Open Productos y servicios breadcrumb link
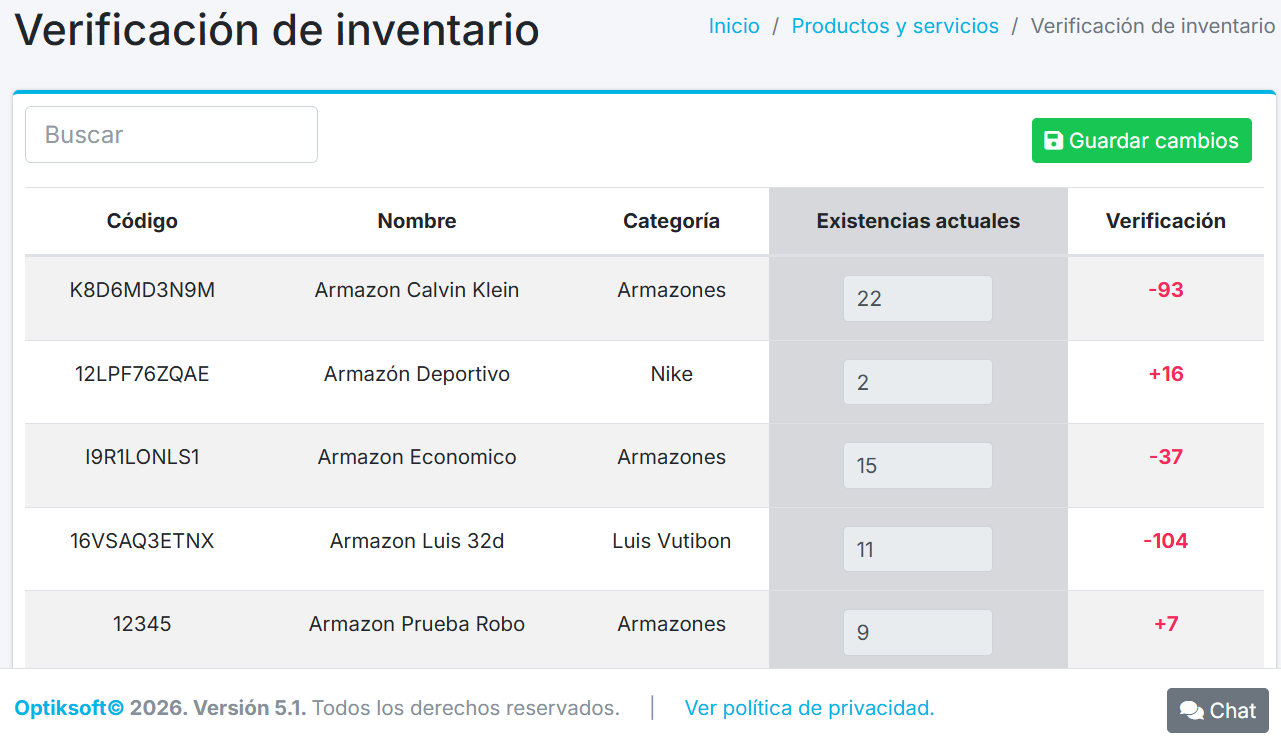The height and width of the screenshot is (744, 1281). (x=895, y=27)
